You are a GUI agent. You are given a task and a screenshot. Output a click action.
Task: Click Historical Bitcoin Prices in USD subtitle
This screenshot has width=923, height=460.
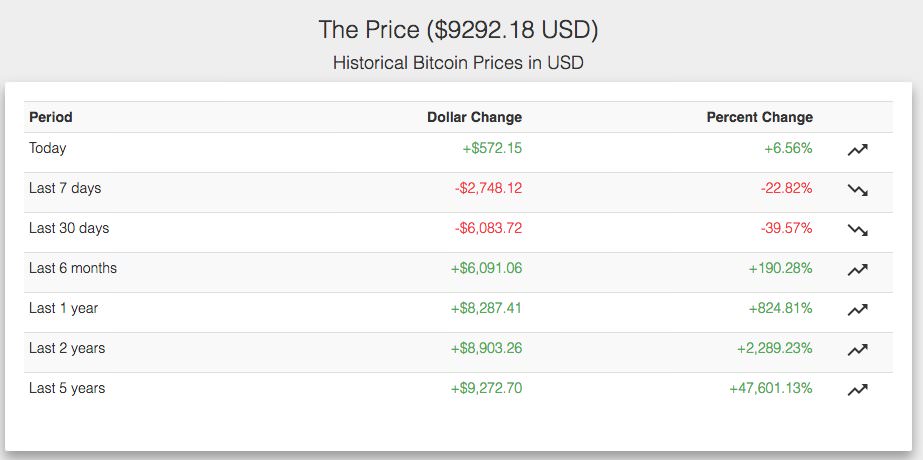point(458,62)
